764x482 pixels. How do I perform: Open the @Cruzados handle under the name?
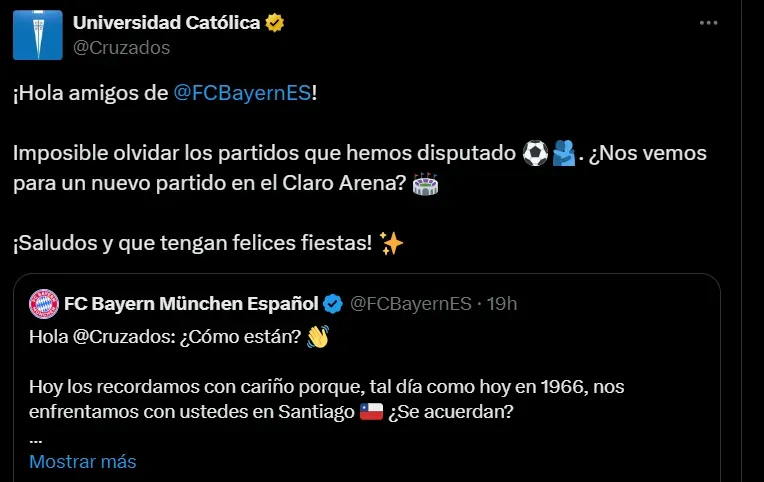(x=121, y=48)
